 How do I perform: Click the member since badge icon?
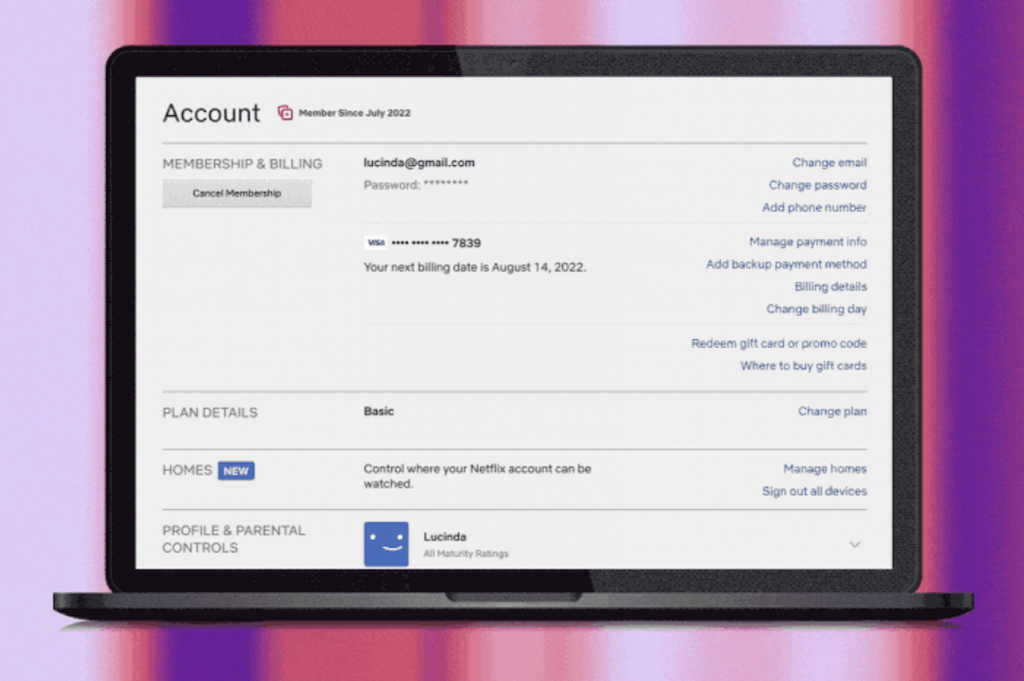coord(285,113)
